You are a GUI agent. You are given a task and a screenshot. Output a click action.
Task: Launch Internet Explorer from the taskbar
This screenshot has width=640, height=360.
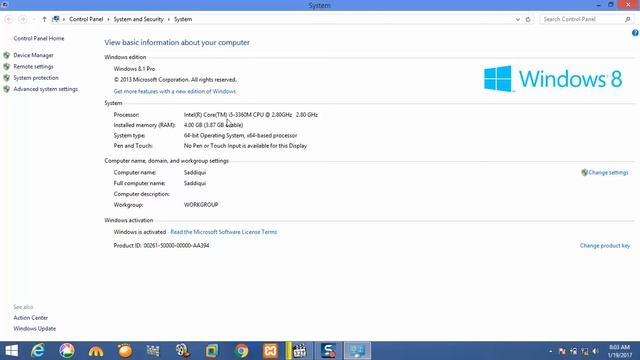pos(38,351)
